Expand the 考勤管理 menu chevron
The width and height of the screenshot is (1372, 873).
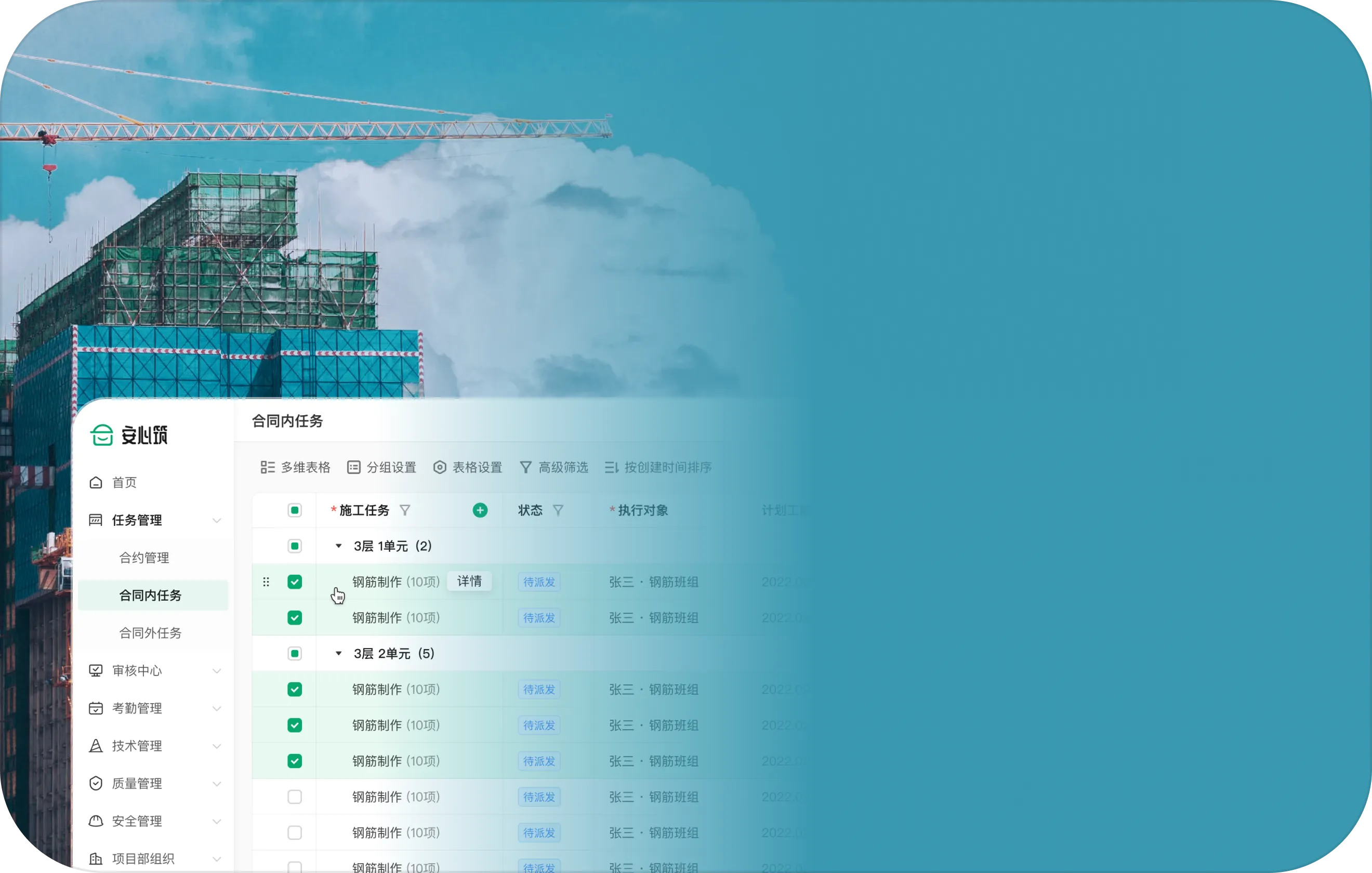[x=217, y=708]
